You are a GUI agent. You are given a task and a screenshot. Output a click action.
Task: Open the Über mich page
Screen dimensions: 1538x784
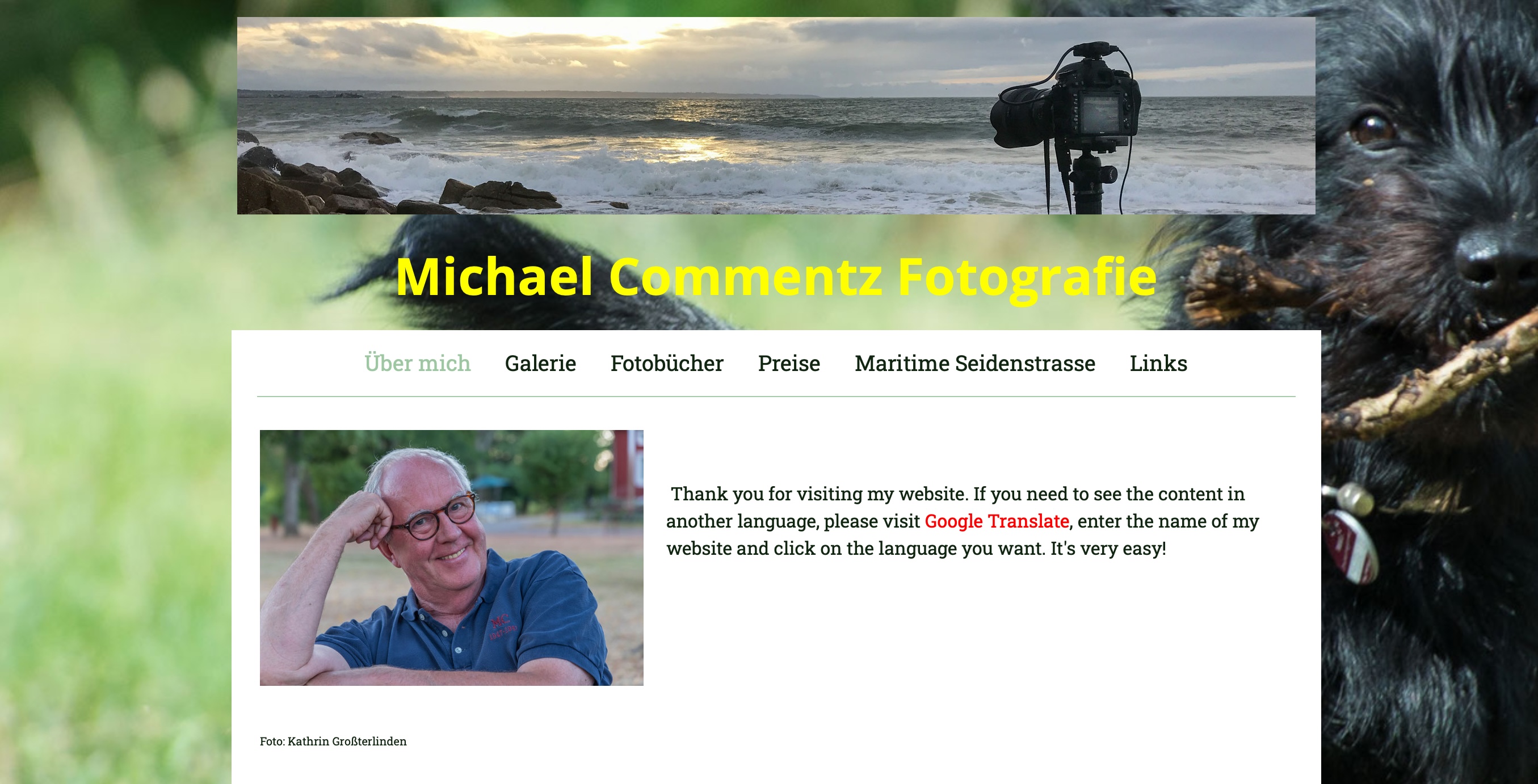417,364
